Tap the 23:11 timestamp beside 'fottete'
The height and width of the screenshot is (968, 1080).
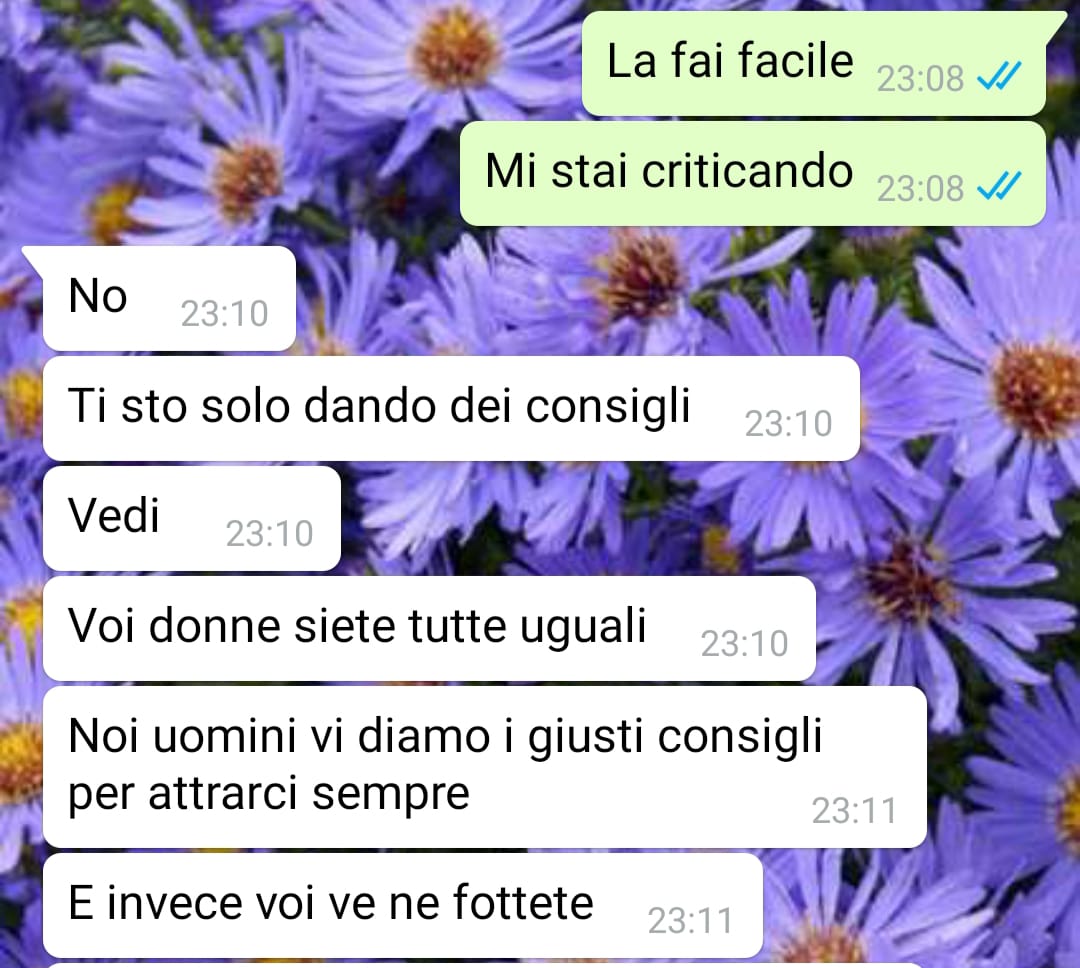pos(691,920)
